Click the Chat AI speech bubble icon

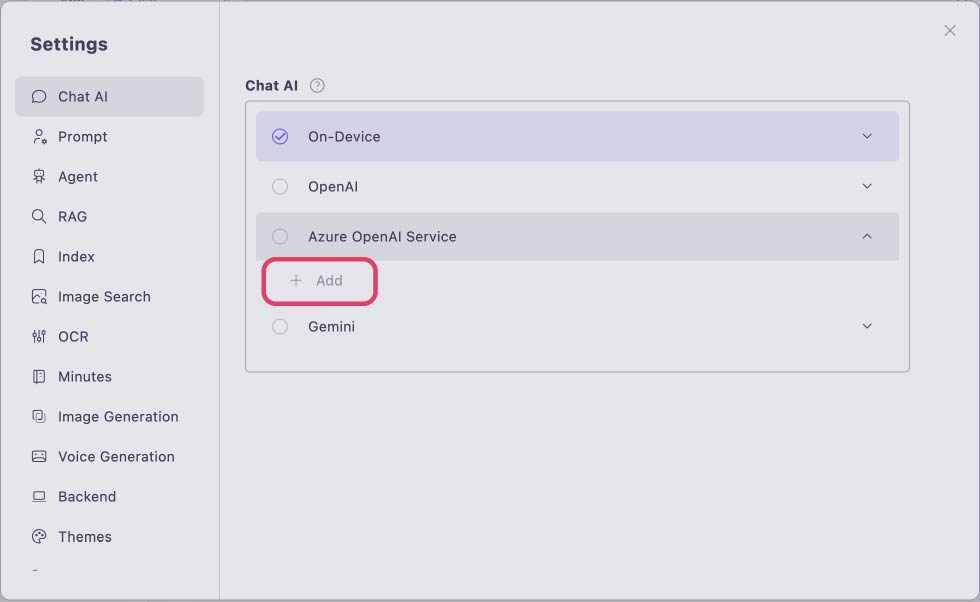point(39,96)
